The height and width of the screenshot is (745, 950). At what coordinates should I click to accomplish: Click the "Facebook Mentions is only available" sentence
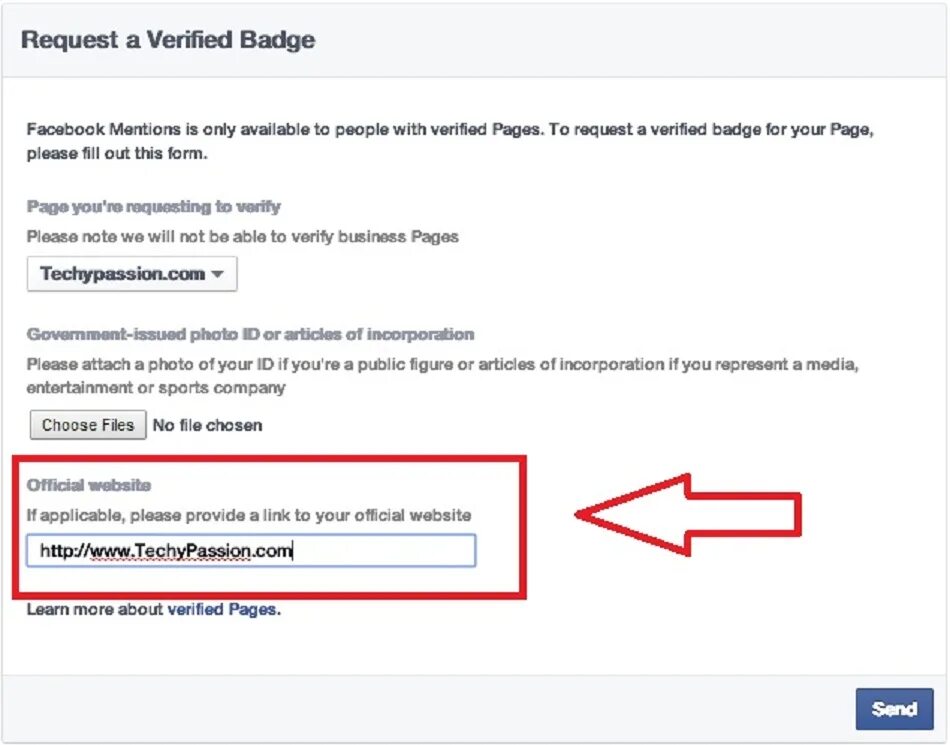[x=285, y=129]
